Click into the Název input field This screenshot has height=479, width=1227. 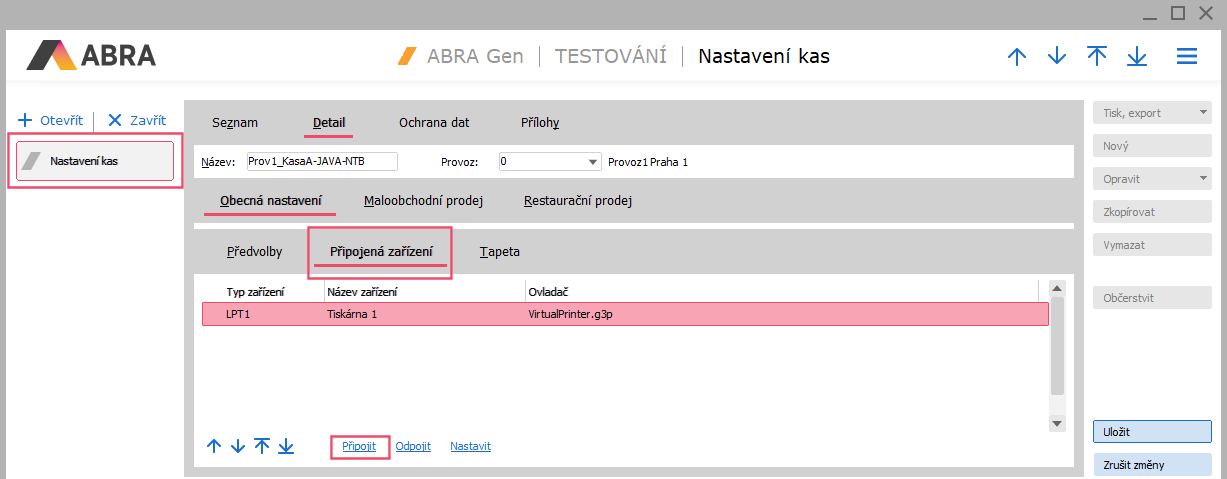[x=320, y=162]
